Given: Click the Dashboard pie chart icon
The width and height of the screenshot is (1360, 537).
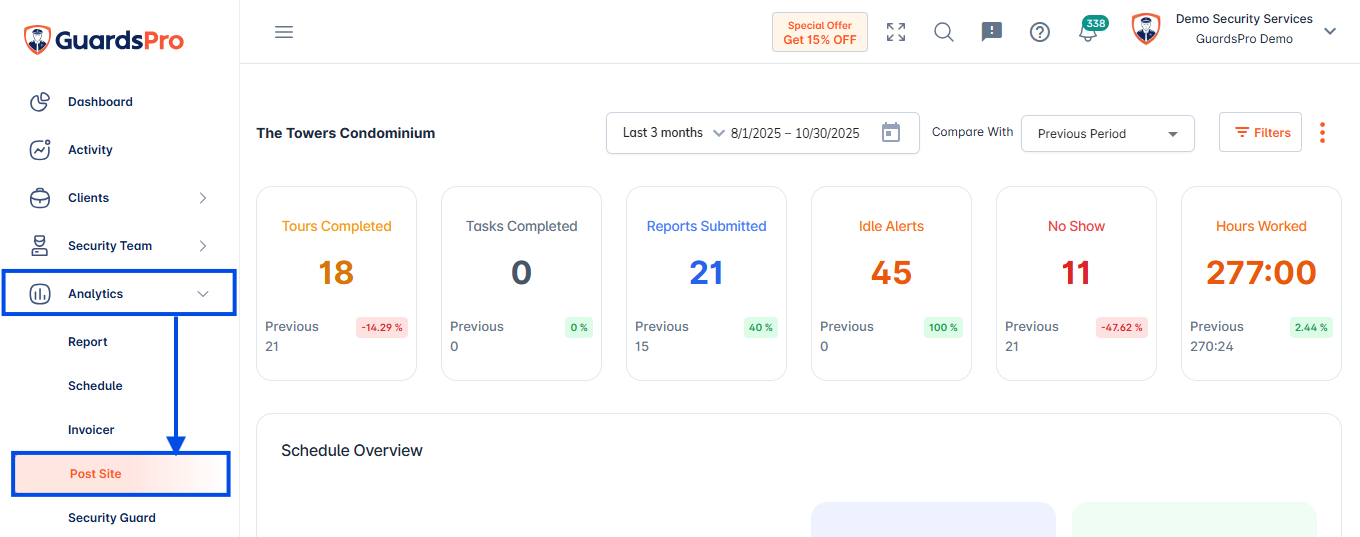Looking at the screenshot, I should (x=40, y=102).
